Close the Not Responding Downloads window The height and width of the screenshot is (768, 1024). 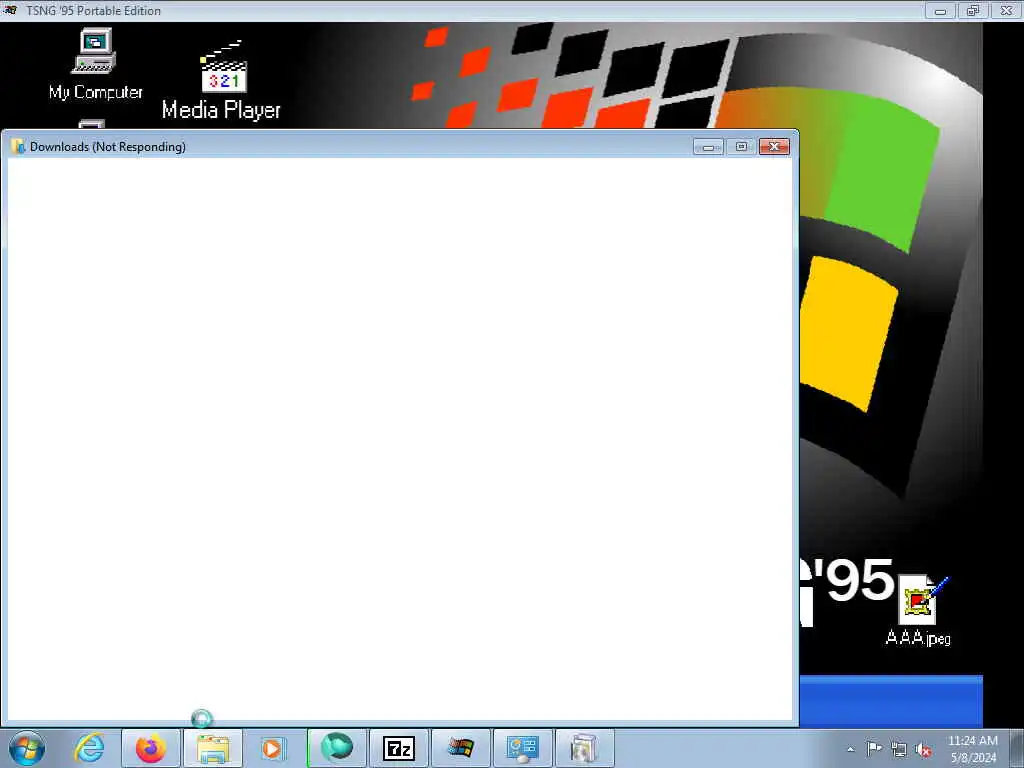pos(775,147)
